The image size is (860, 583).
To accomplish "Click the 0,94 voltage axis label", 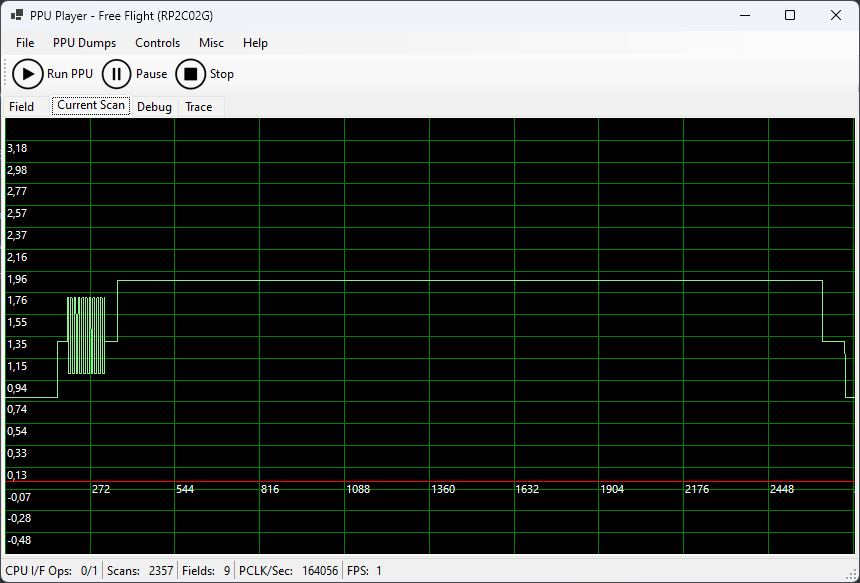I will coord(17,388).
